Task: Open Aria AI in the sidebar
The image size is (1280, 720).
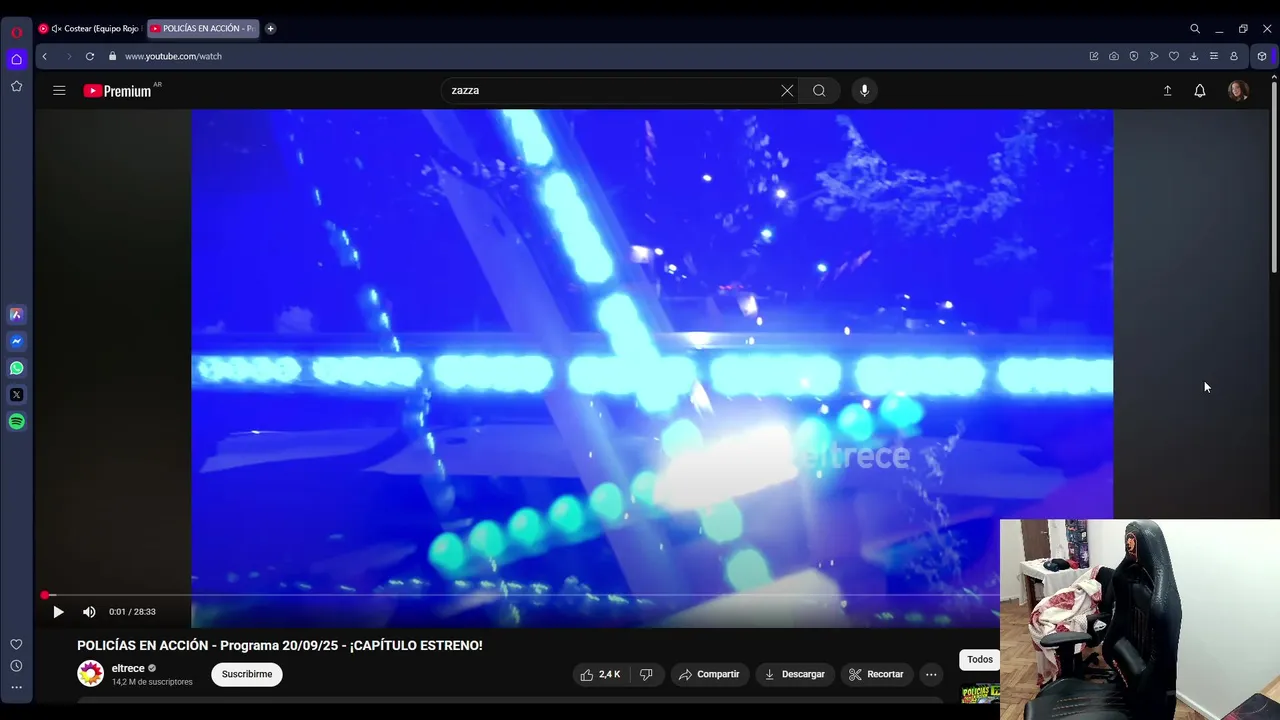Action: 16,314
